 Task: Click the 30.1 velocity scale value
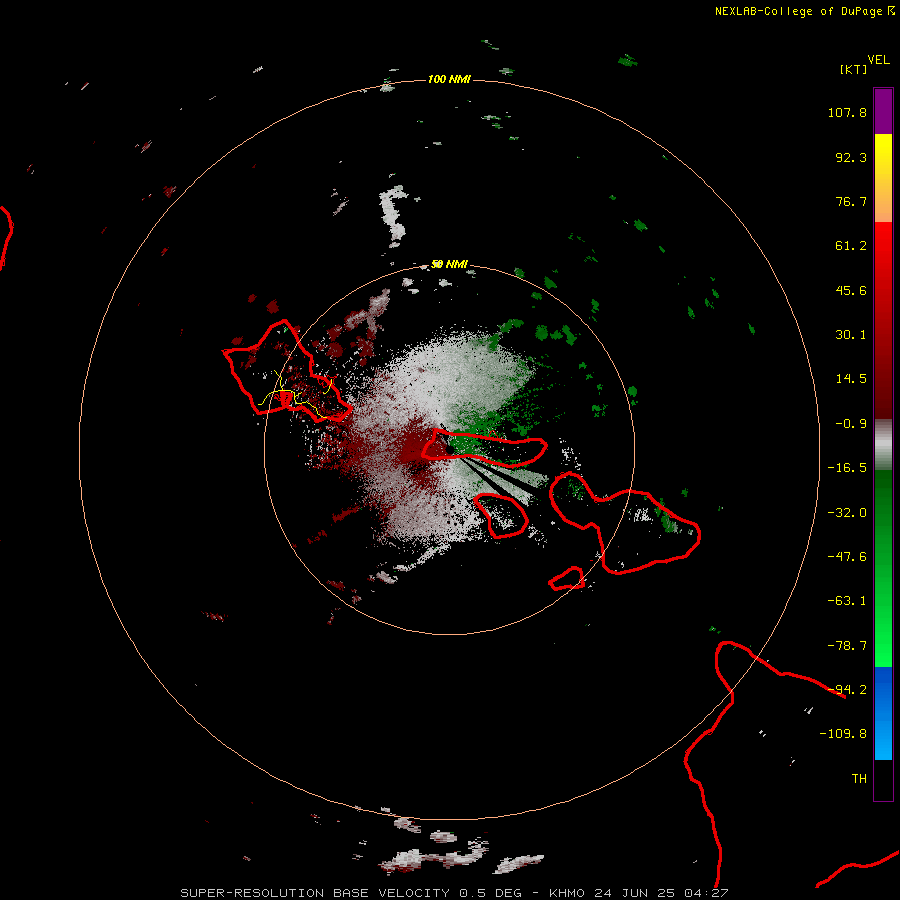pos(851,335)
